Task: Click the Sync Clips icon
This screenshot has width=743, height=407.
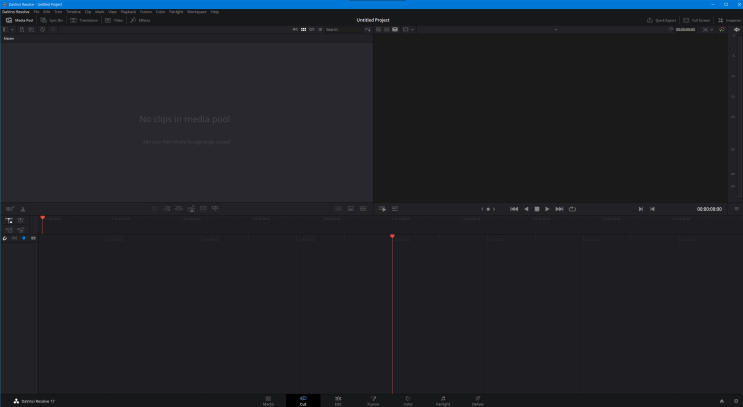Action: point(43,29)
